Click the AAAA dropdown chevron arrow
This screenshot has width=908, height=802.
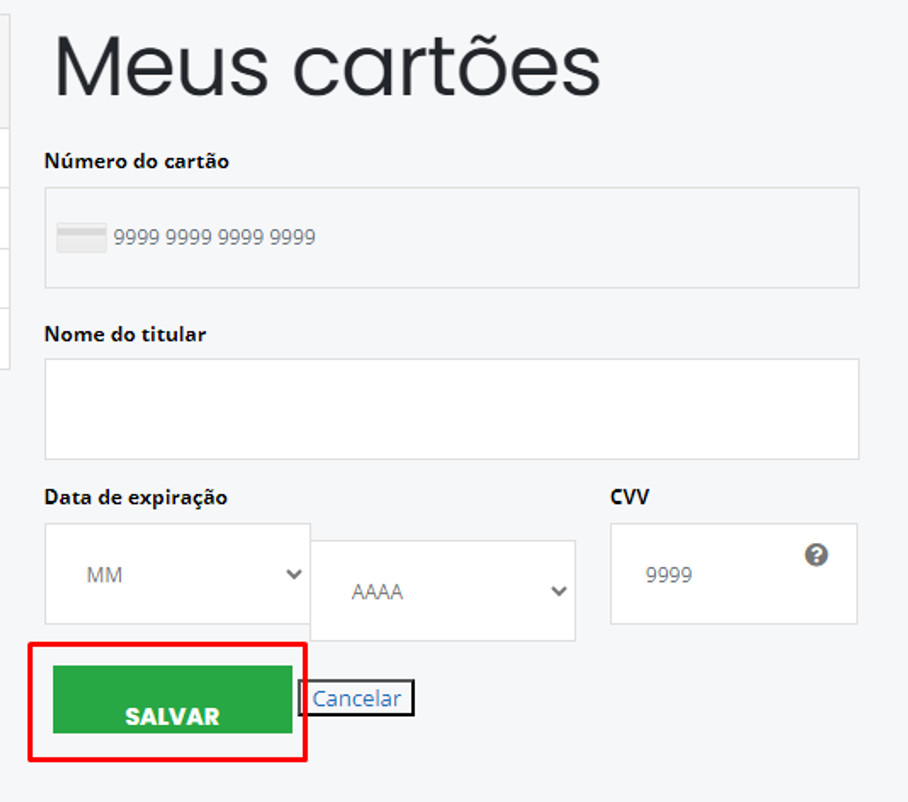coord(559,591)
